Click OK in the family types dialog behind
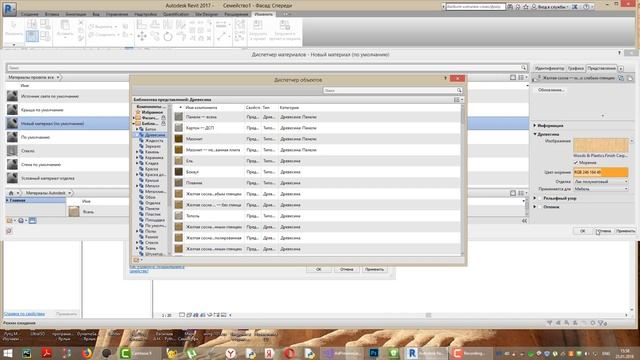Screen dimensions: 640x360 tap(318, 269)
